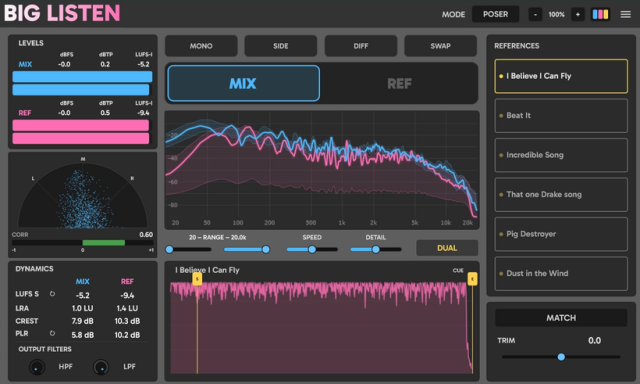640x384 pixels.
Task: Open the color theme swatch icon
Action: [600, 14]
